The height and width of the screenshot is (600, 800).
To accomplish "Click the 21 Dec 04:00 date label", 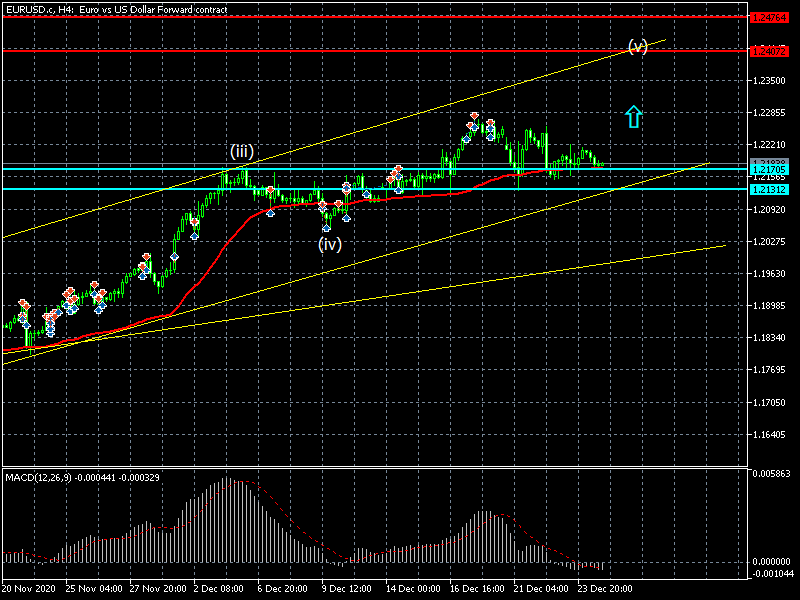I will pyautogui.click(x=541, y=588).
